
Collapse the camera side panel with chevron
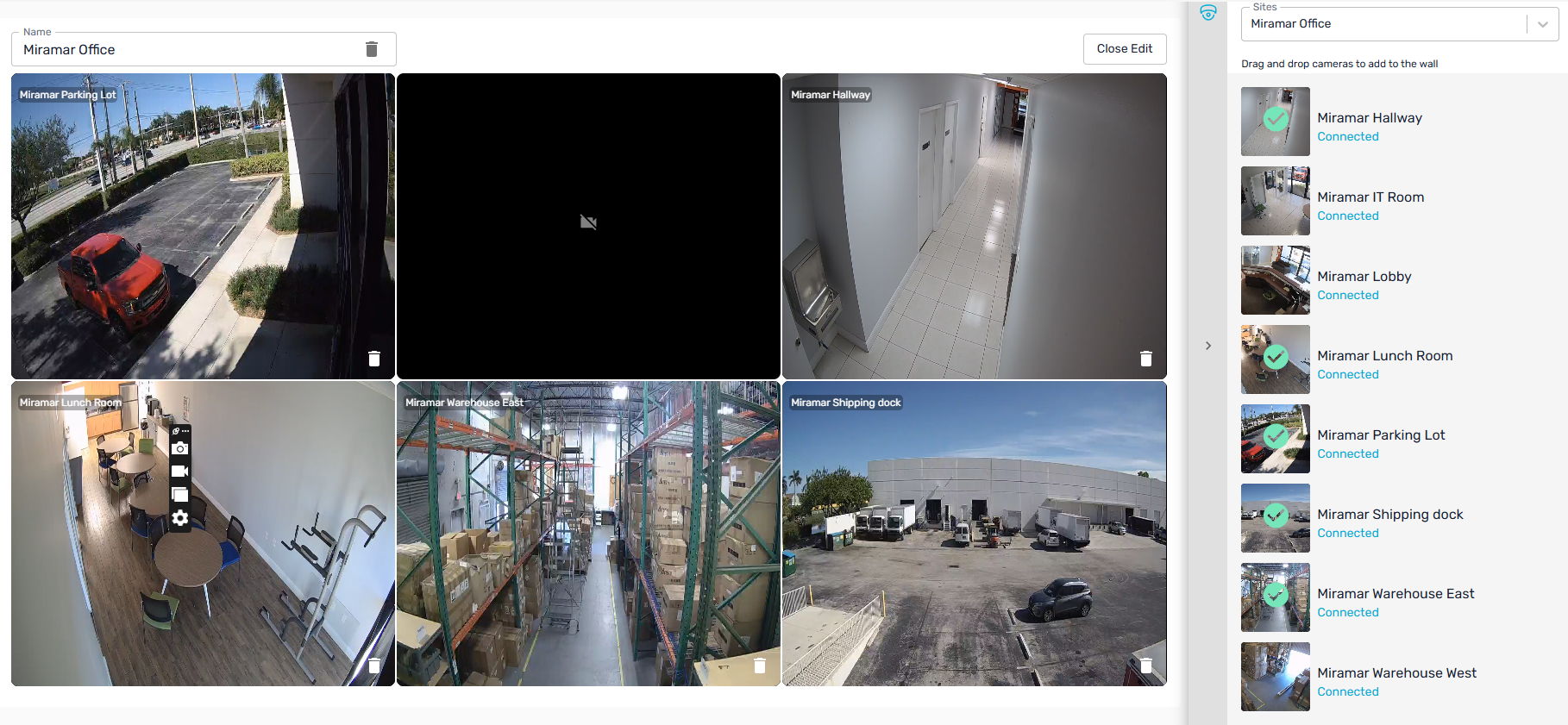[1208, 346]
